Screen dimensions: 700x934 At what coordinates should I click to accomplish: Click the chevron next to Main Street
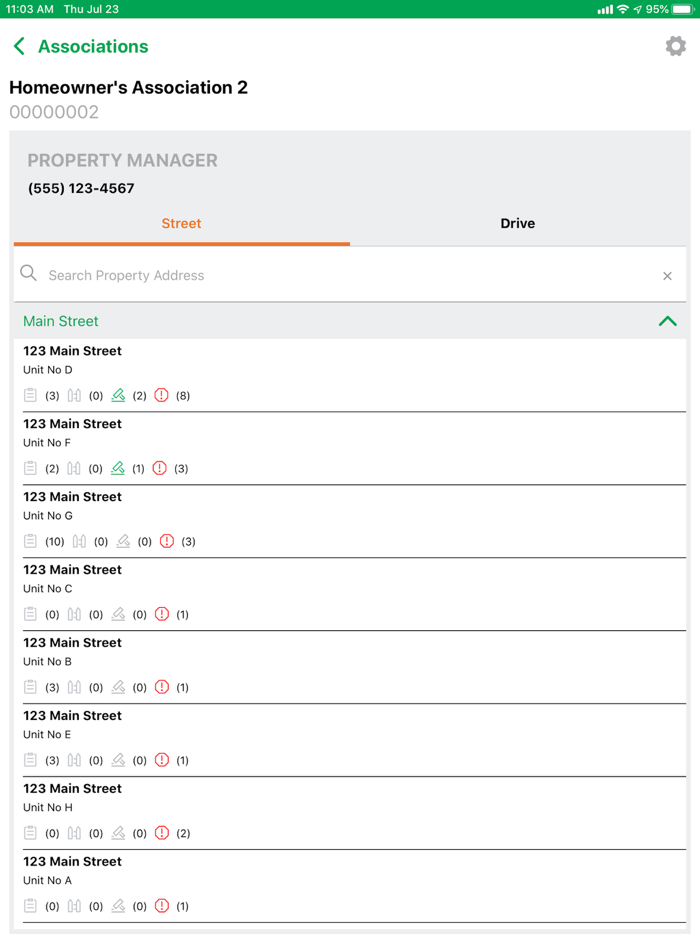tap(667, 321)
